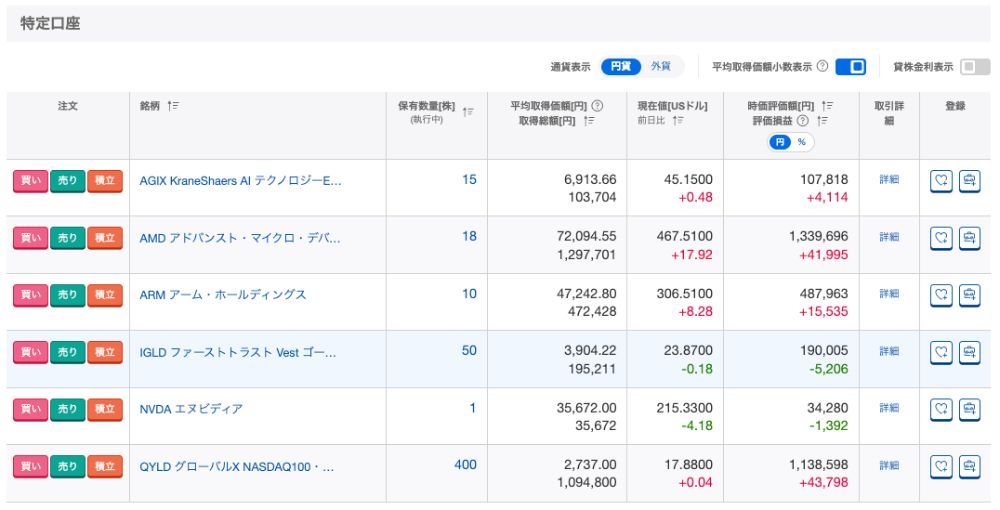
Task: Add IGLD to favorites with heart icon
Action: [941, 352]
